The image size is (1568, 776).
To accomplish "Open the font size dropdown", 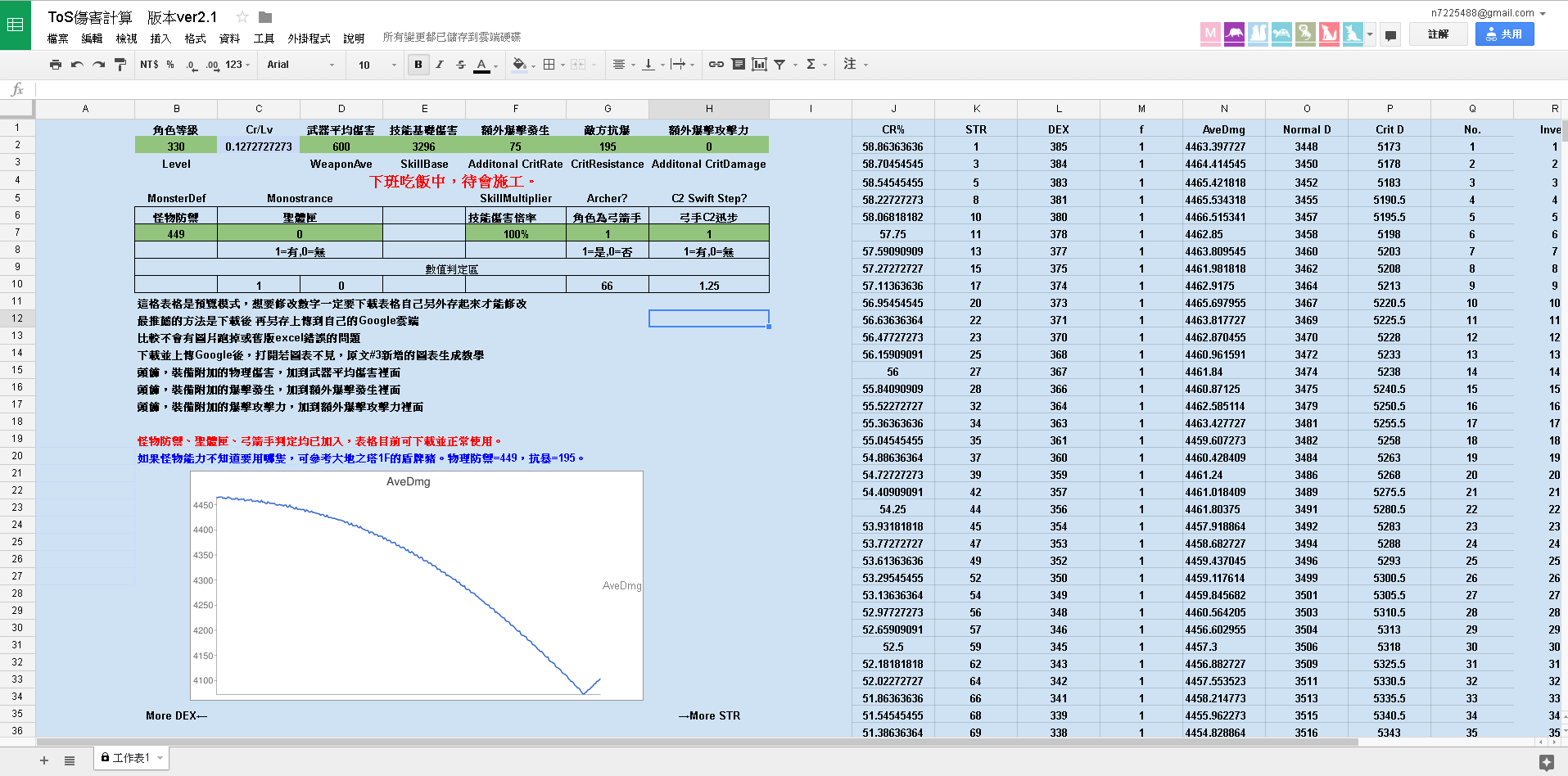I will 377,65.
